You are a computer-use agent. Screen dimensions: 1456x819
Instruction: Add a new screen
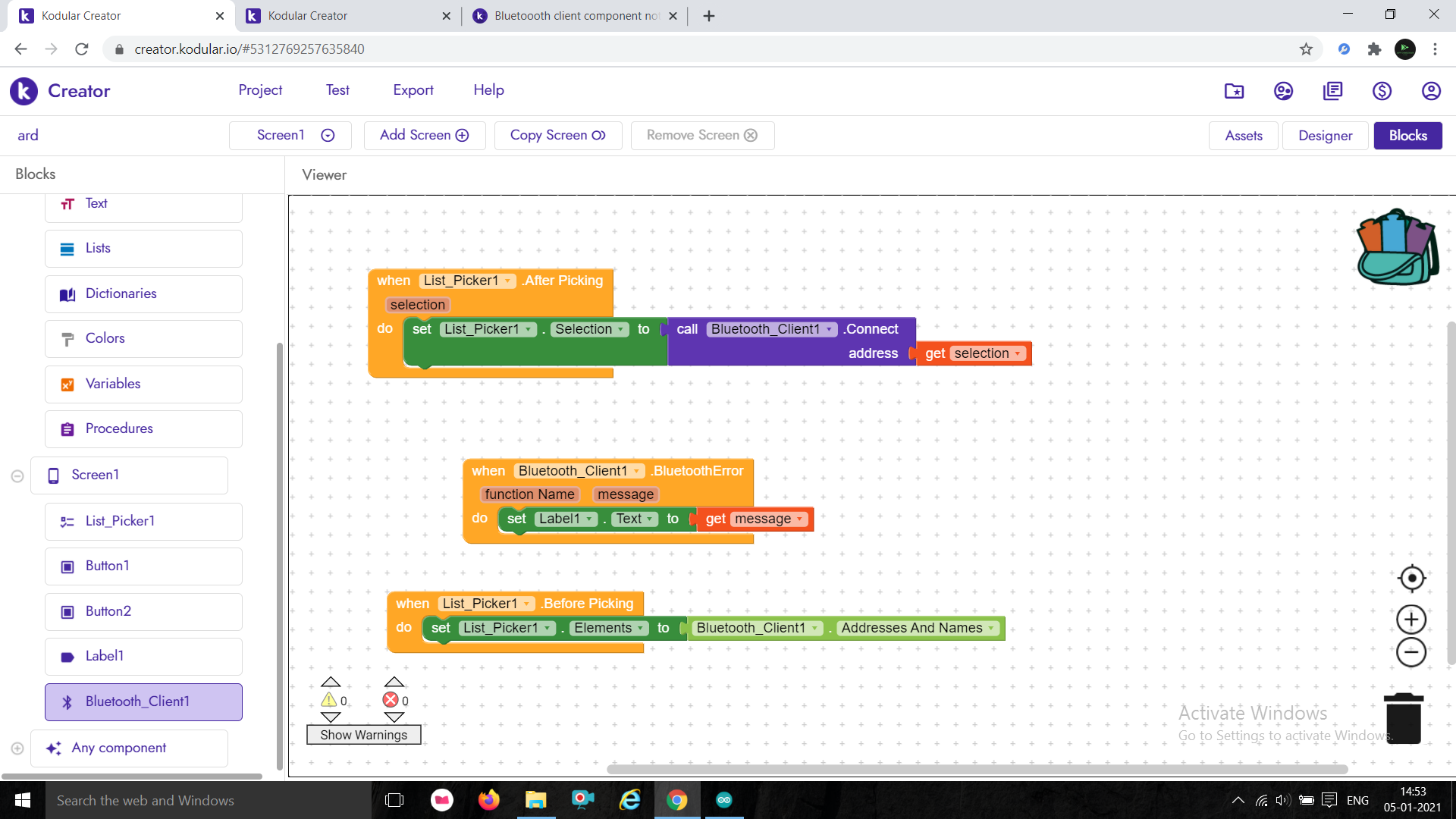coord(424,135)
